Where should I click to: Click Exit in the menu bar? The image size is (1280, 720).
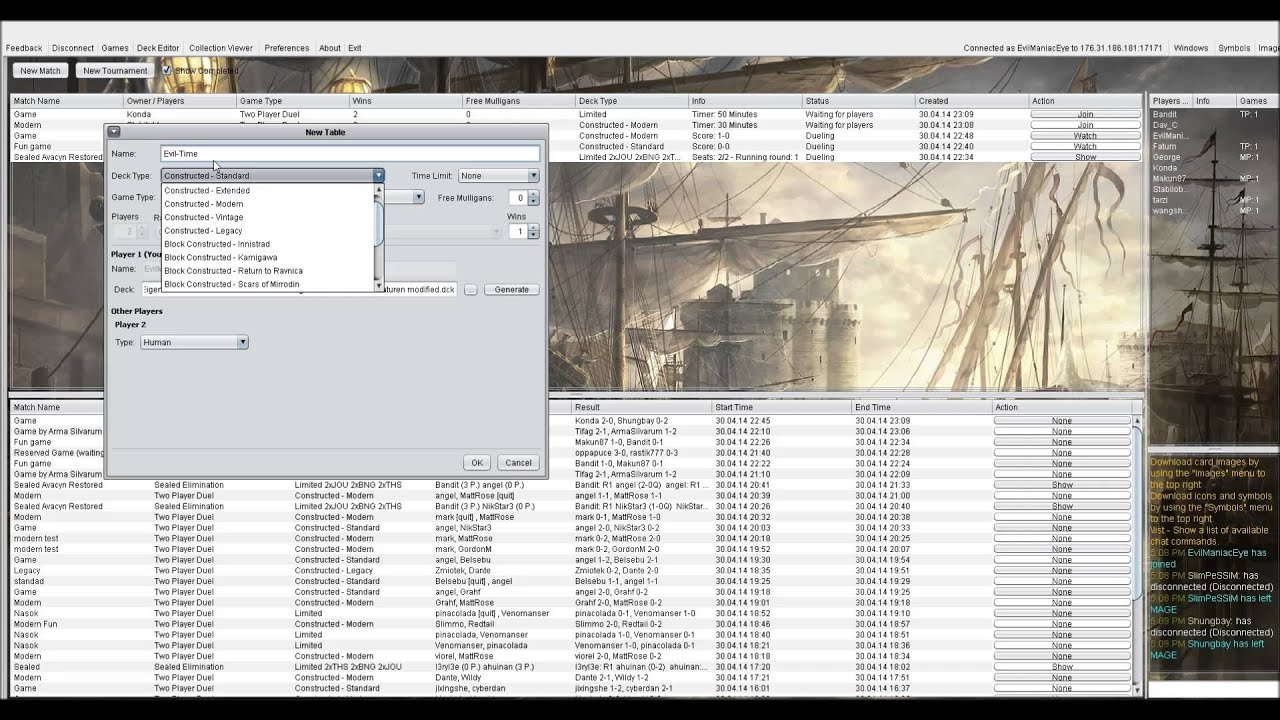pos(355,48)
